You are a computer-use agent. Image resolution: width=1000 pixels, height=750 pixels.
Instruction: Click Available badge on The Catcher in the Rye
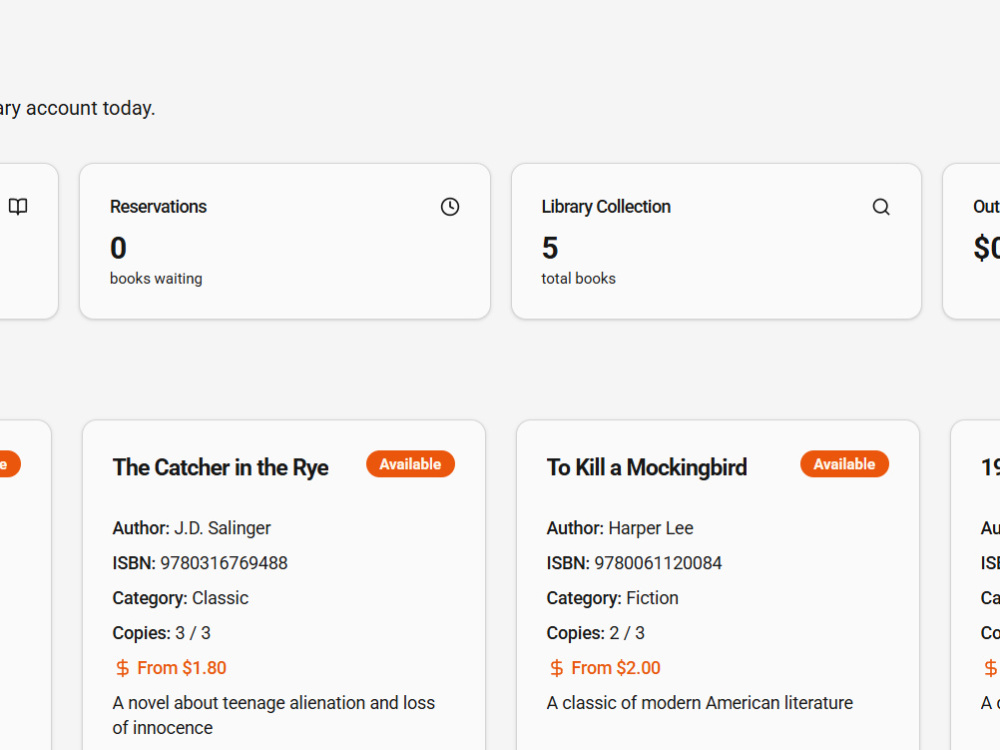(x=410, y=464)
